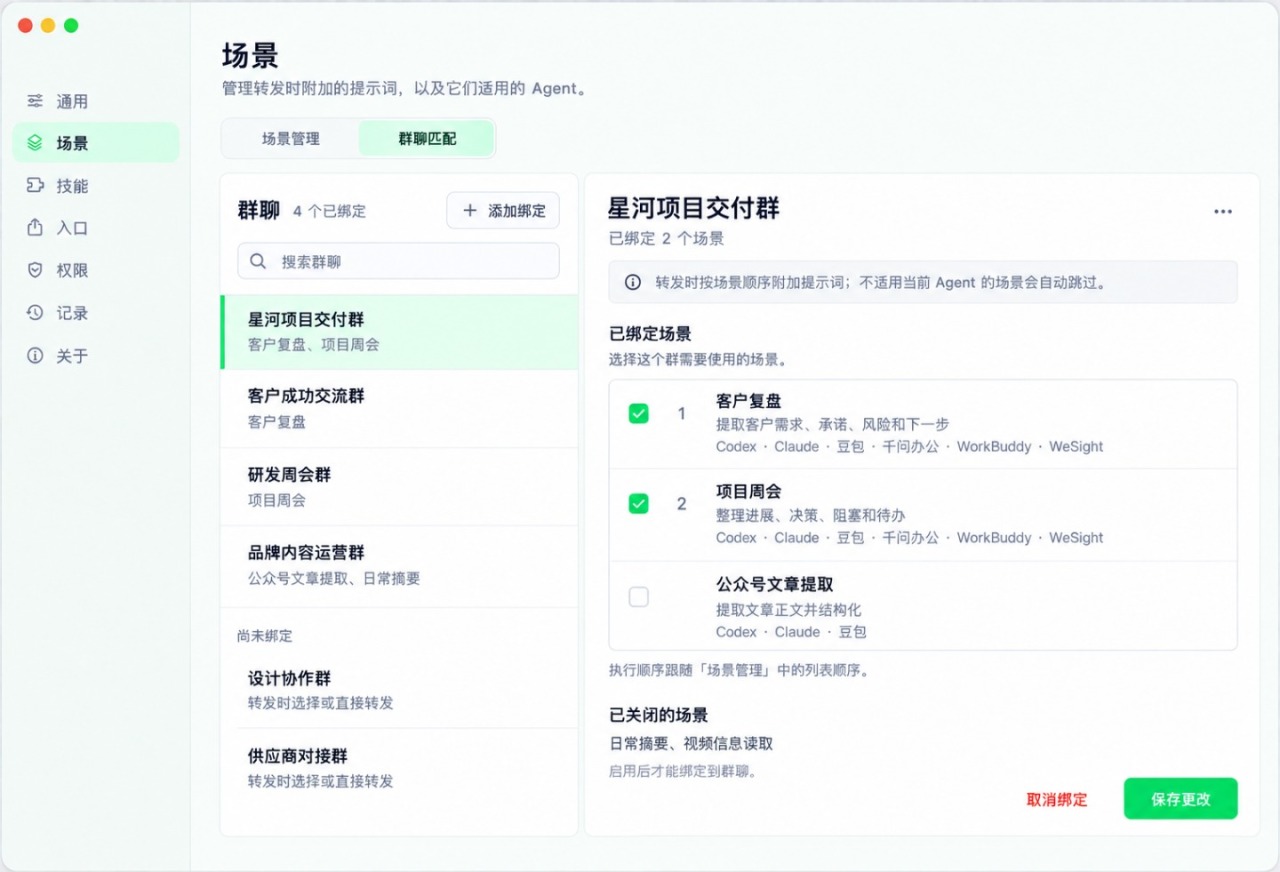Select 研发周会群 in the group list

click(399, 487)
